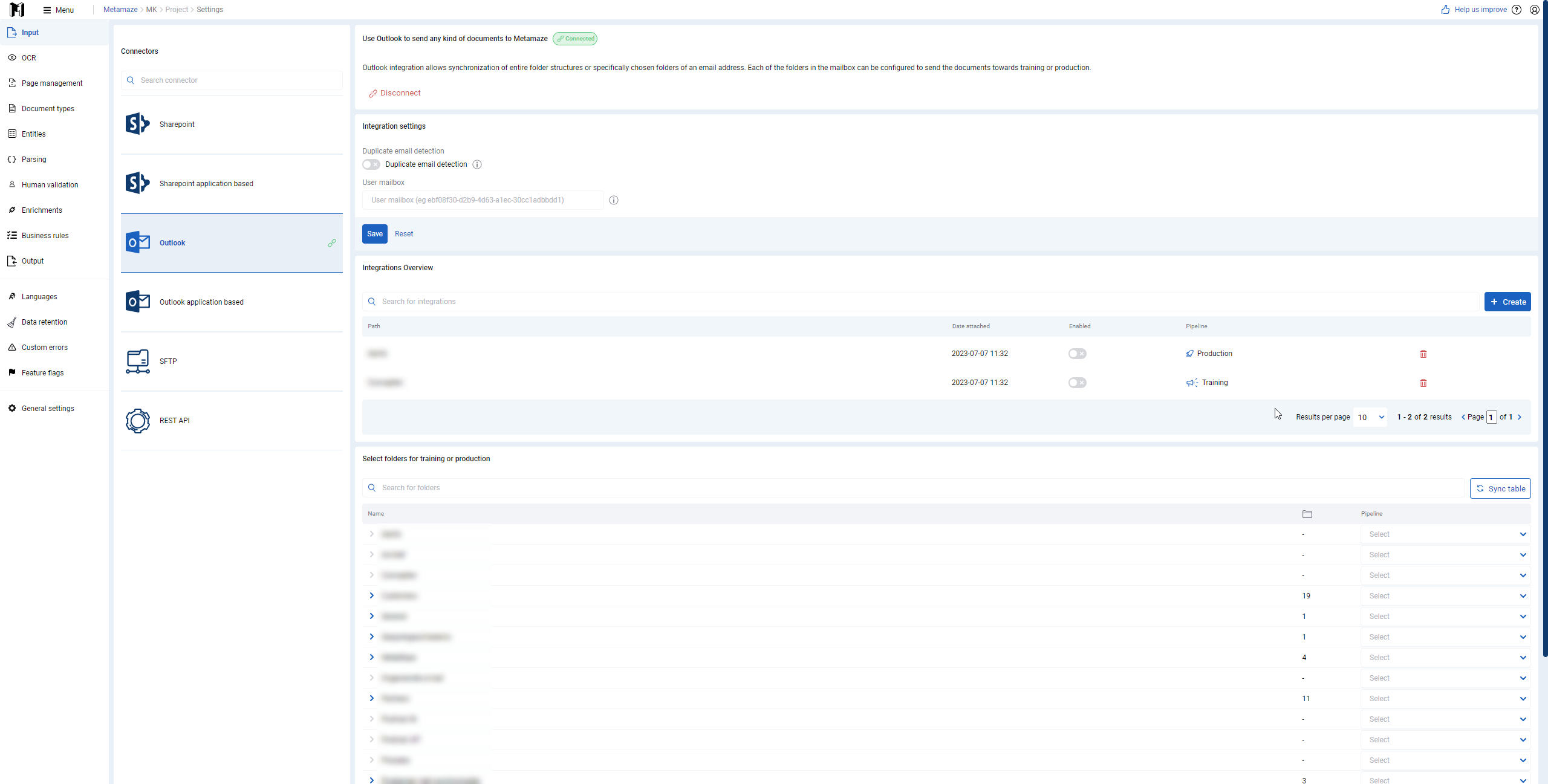Viewport: 1548px width, 784px height.
Task: Click the Help us improve thumbs-up icon
Action: click(1445, 10)
